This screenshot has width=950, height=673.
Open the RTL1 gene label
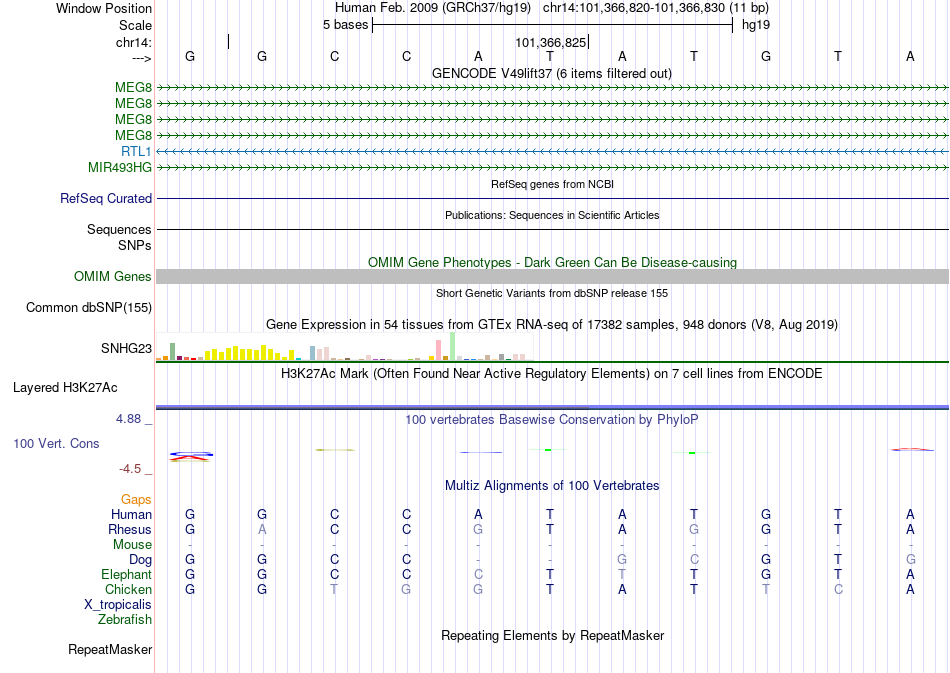[x=136, y=151]
